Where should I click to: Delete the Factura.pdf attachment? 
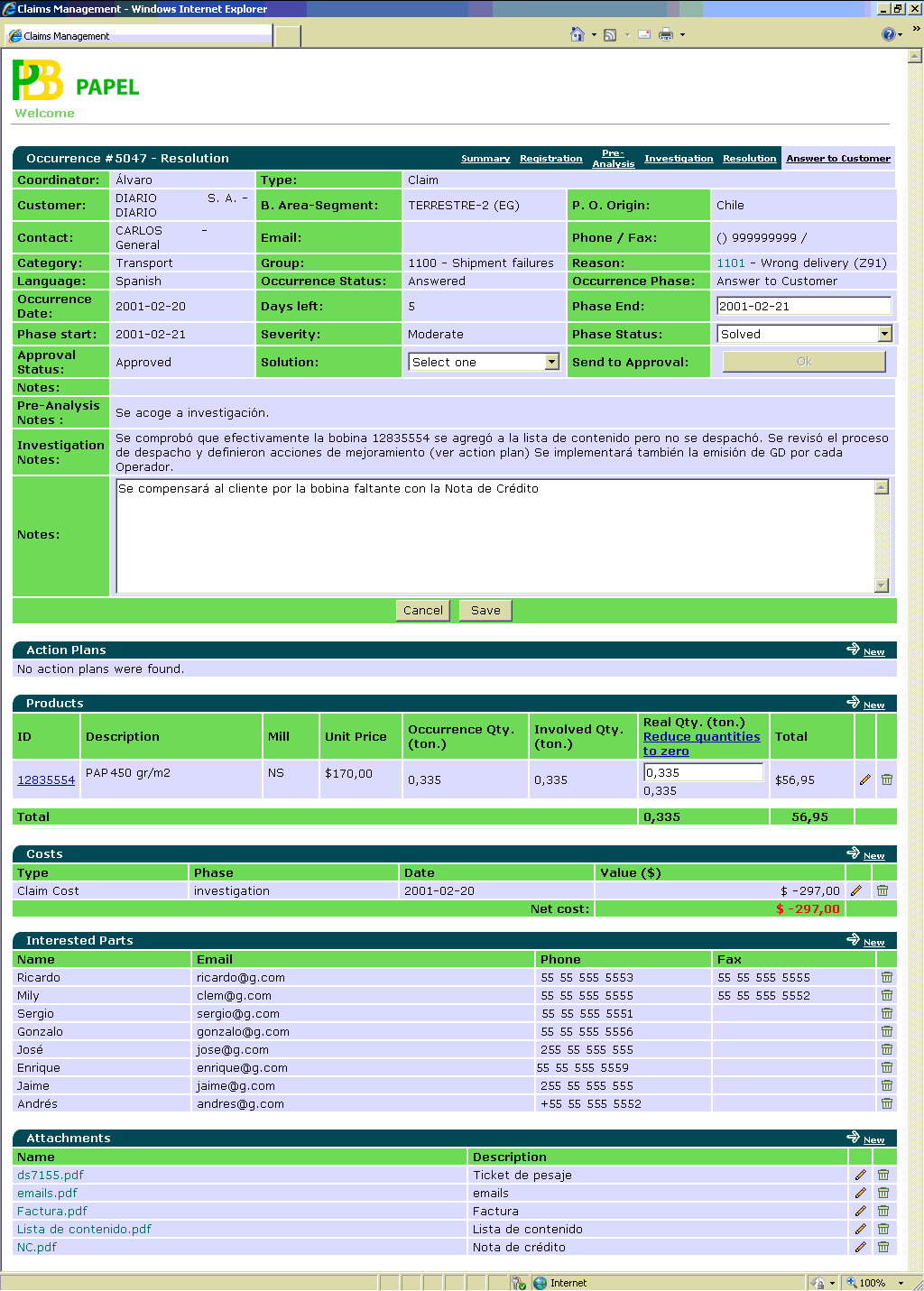pyautogui.click(x=883, y=1211)
